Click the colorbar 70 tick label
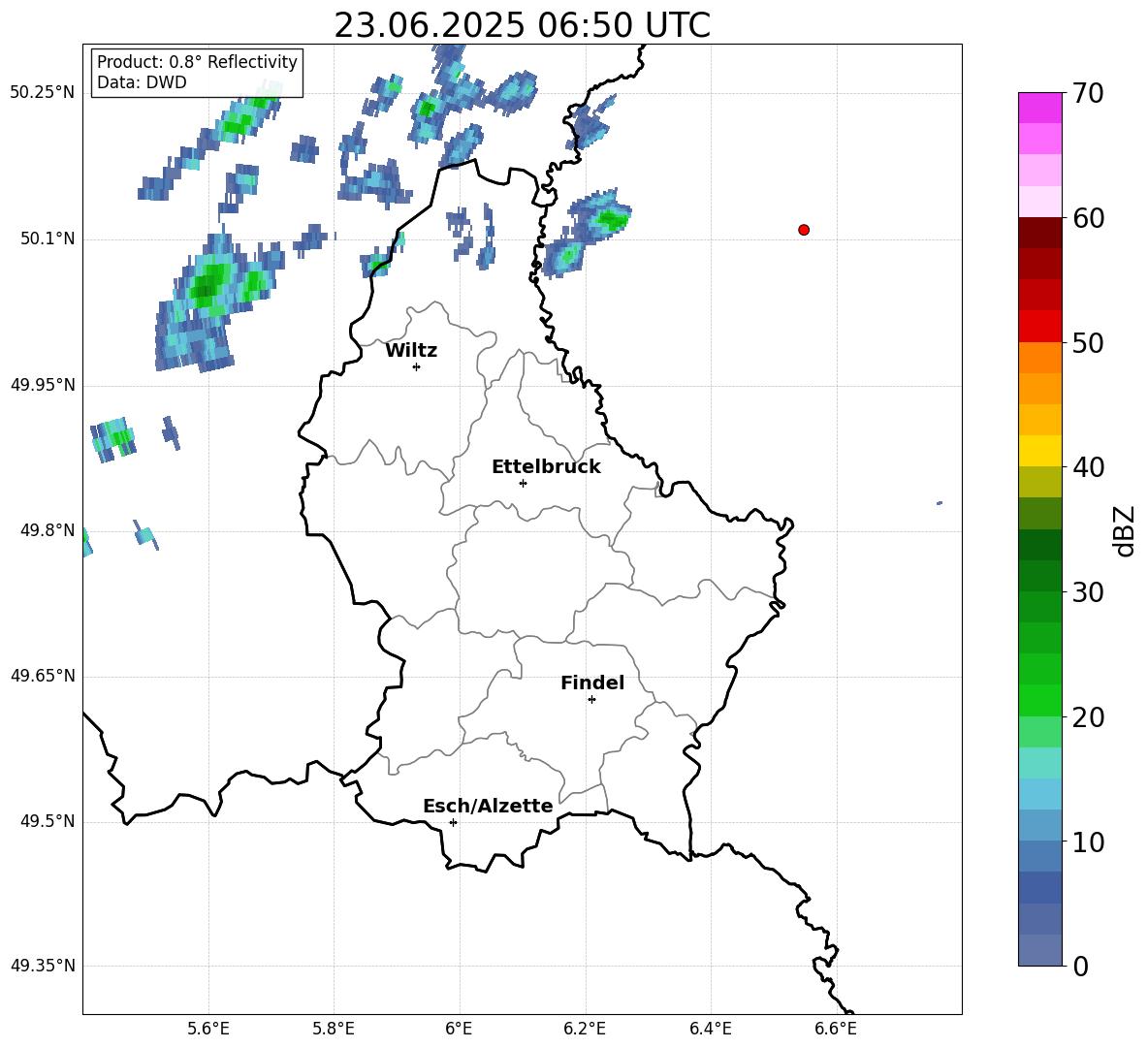1148x1048 pixels. (x=1088, y=93)
